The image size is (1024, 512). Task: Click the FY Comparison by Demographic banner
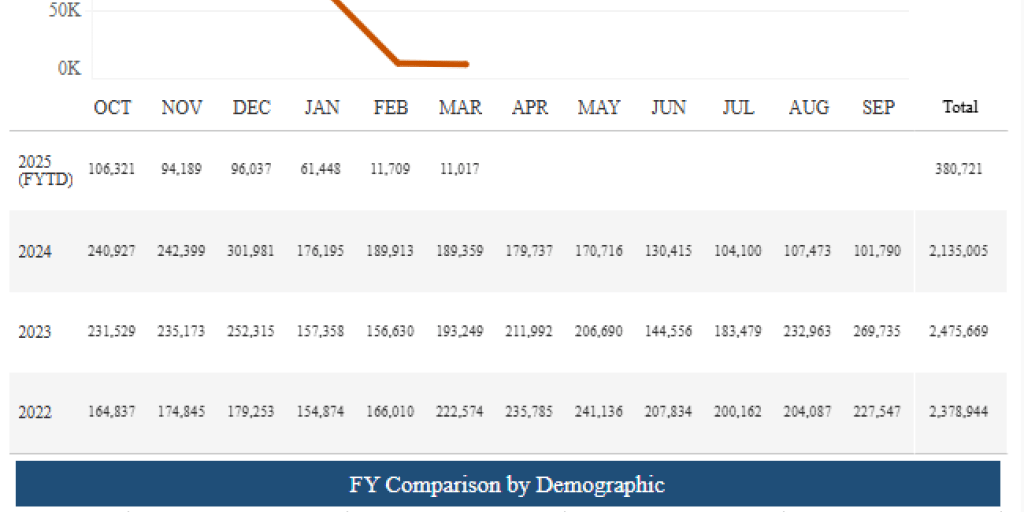coord(507,485)
